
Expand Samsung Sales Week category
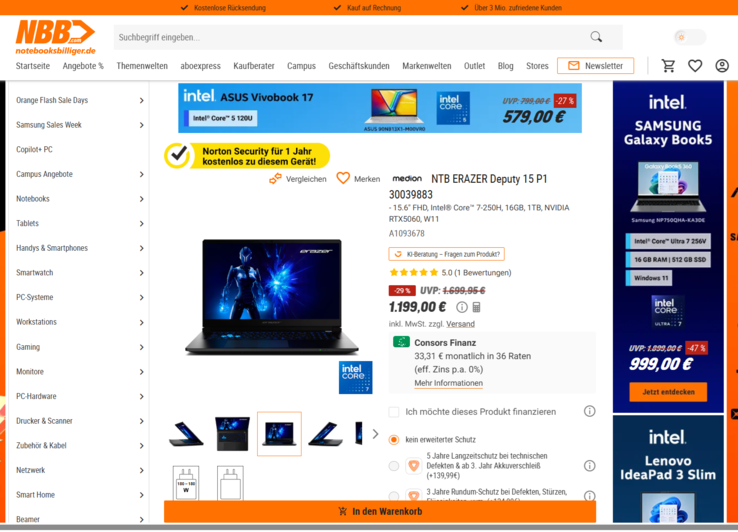[x=141, y=125]
